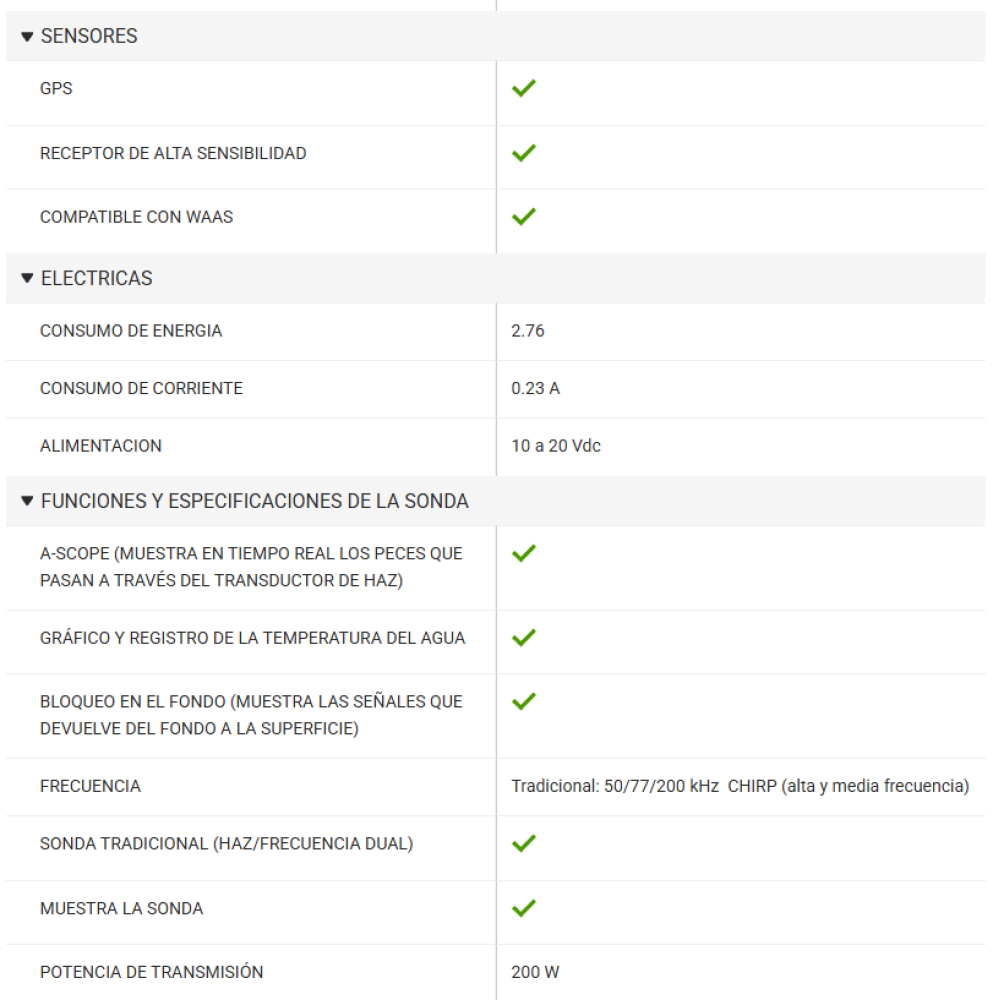Click the ELECTRICAS section header text
The image size is (993, 1000).
tap(97, 278)
